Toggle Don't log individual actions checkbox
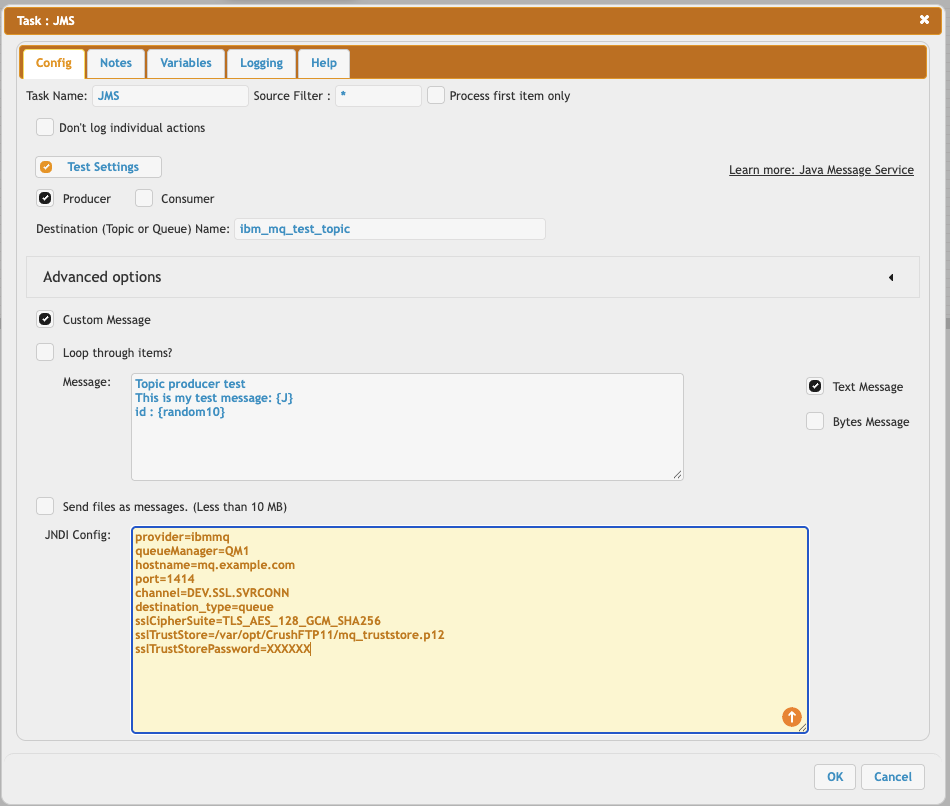 coord(45,127)
